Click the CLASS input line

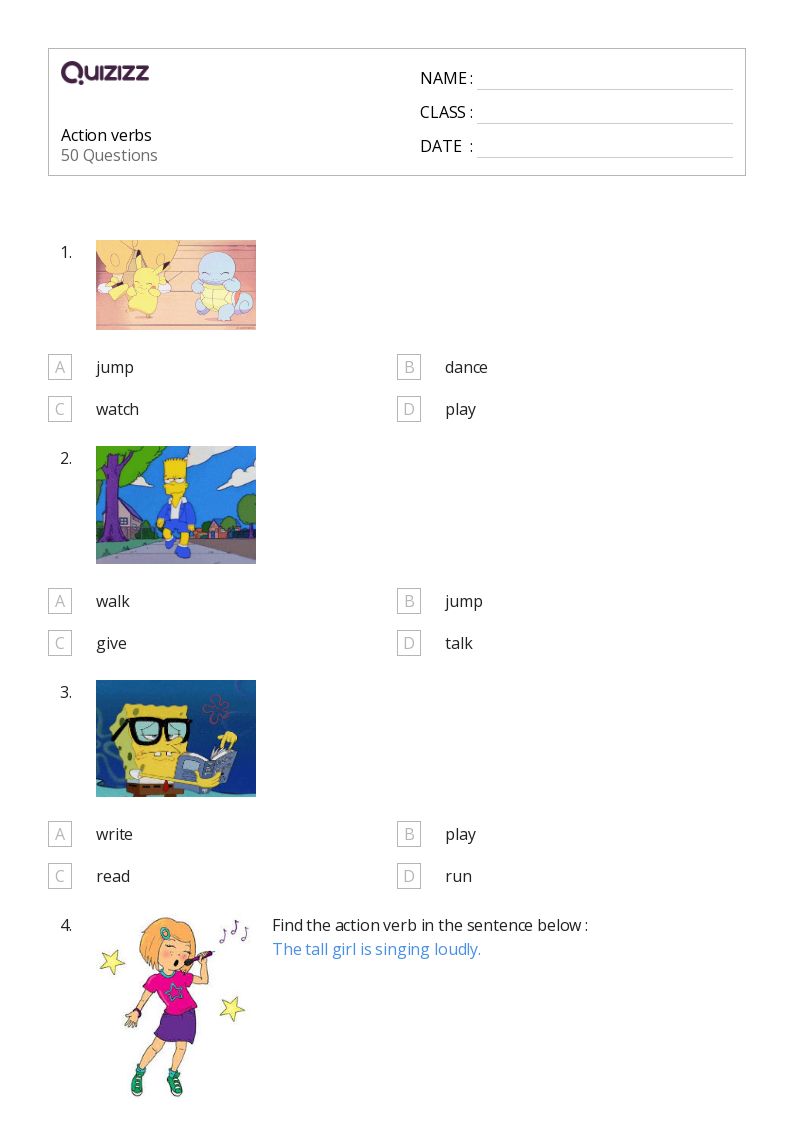coord(605,114)
